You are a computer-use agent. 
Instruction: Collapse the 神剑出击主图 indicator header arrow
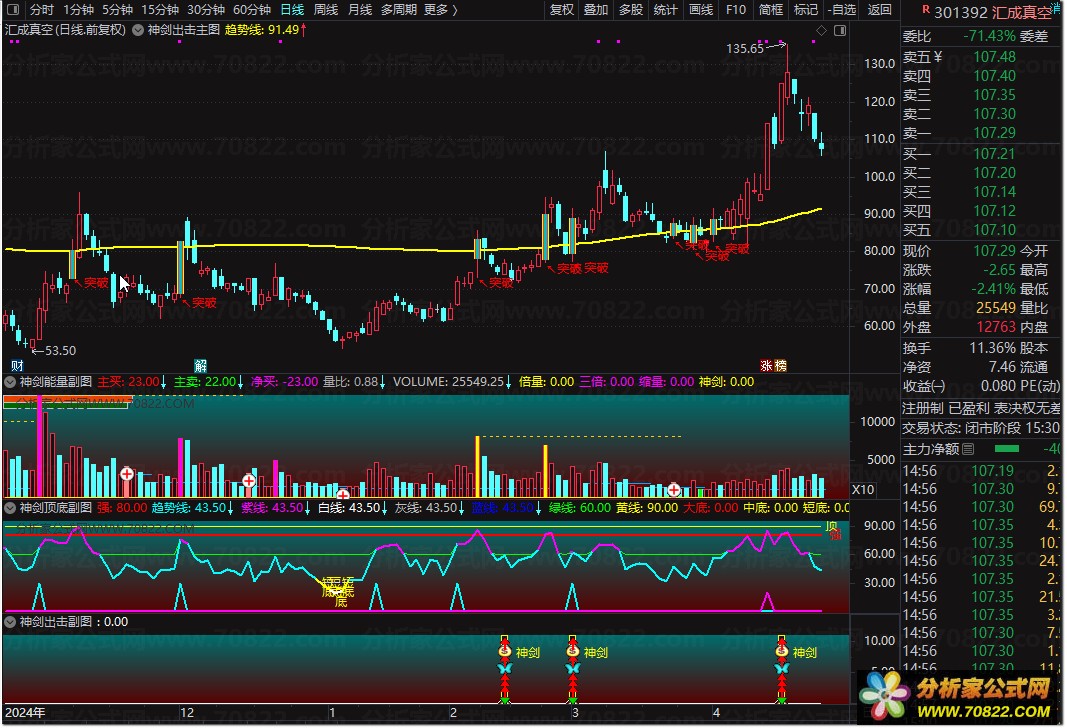137,31
